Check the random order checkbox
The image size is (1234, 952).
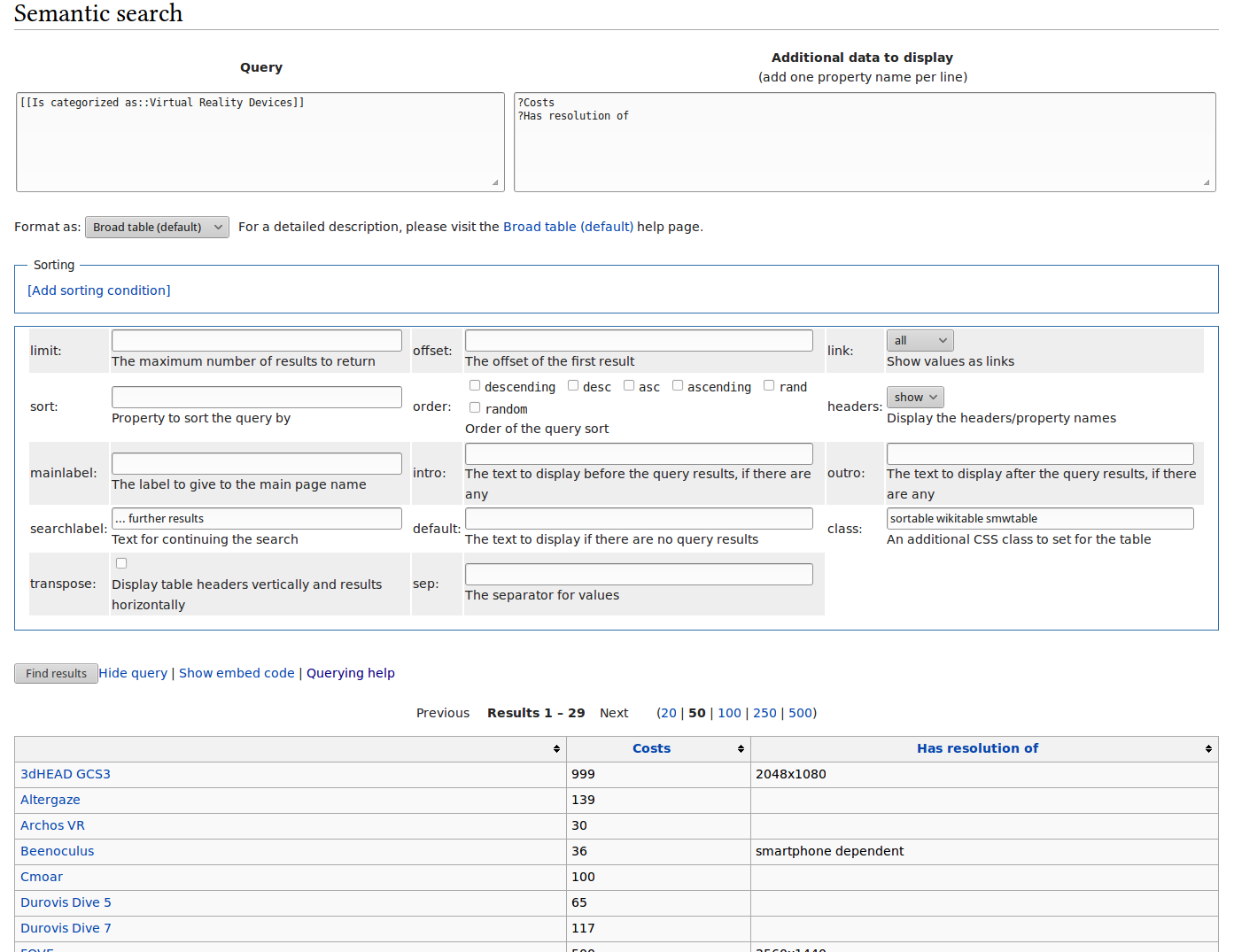pyautogui.click(x=475, y=407)
